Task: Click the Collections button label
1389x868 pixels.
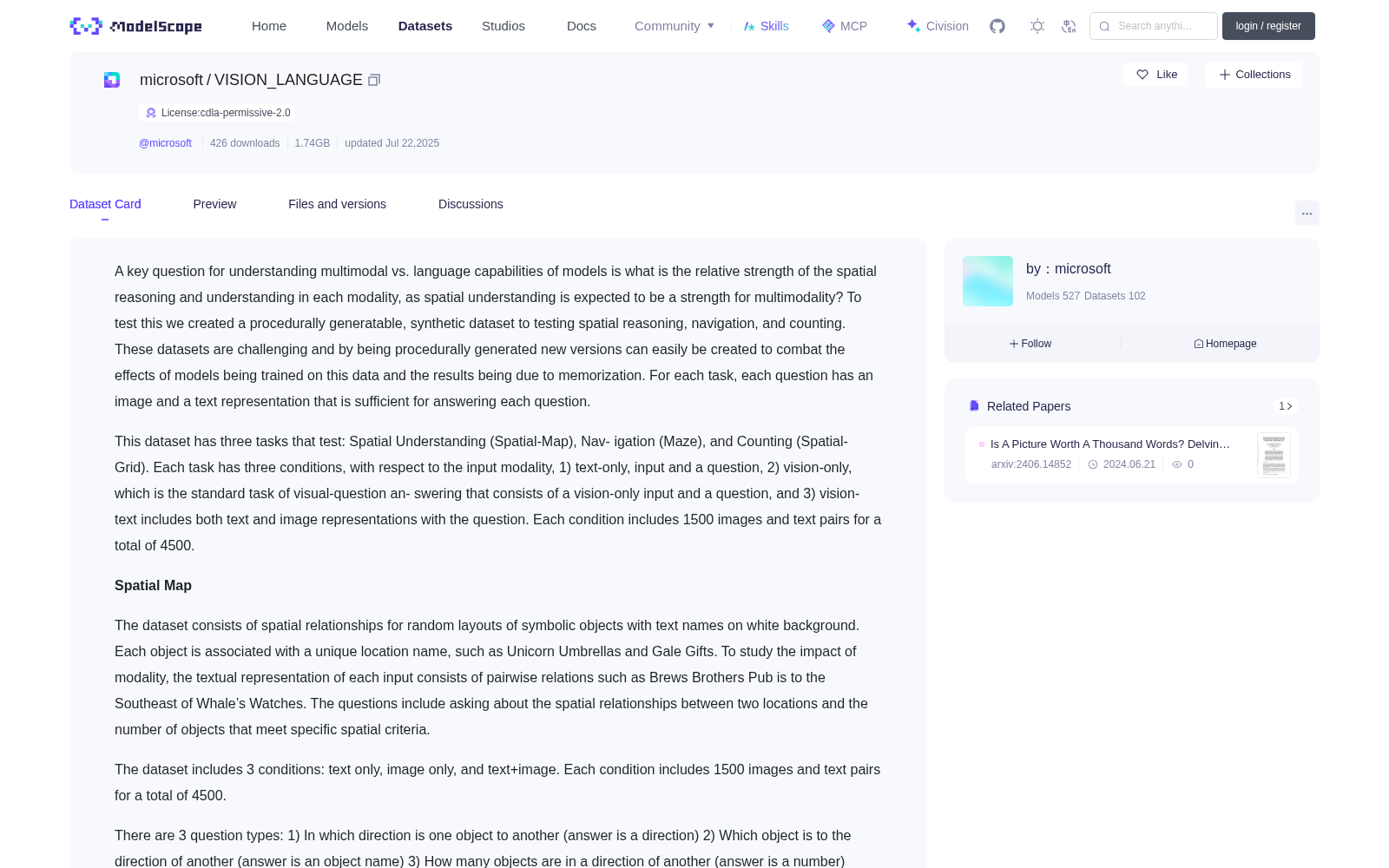Action: (1263, 75)
